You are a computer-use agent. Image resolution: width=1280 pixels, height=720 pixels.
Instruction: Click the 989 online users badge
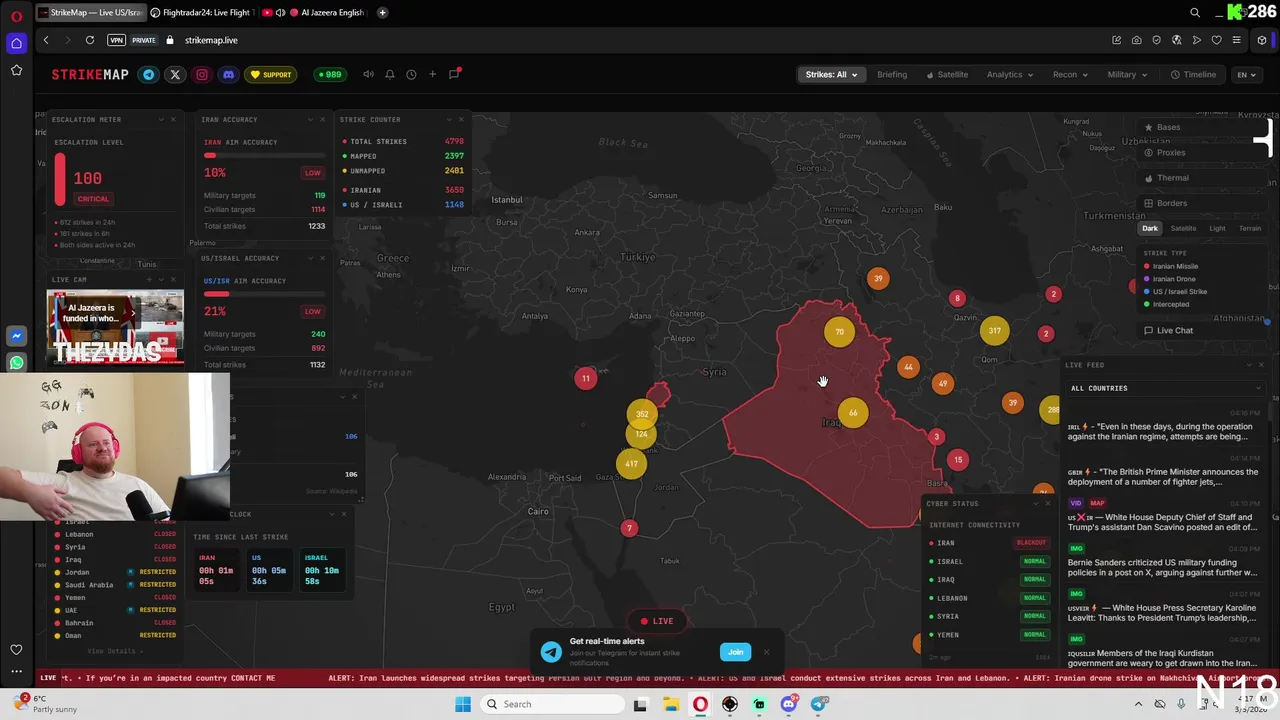[x=329, y=74]
